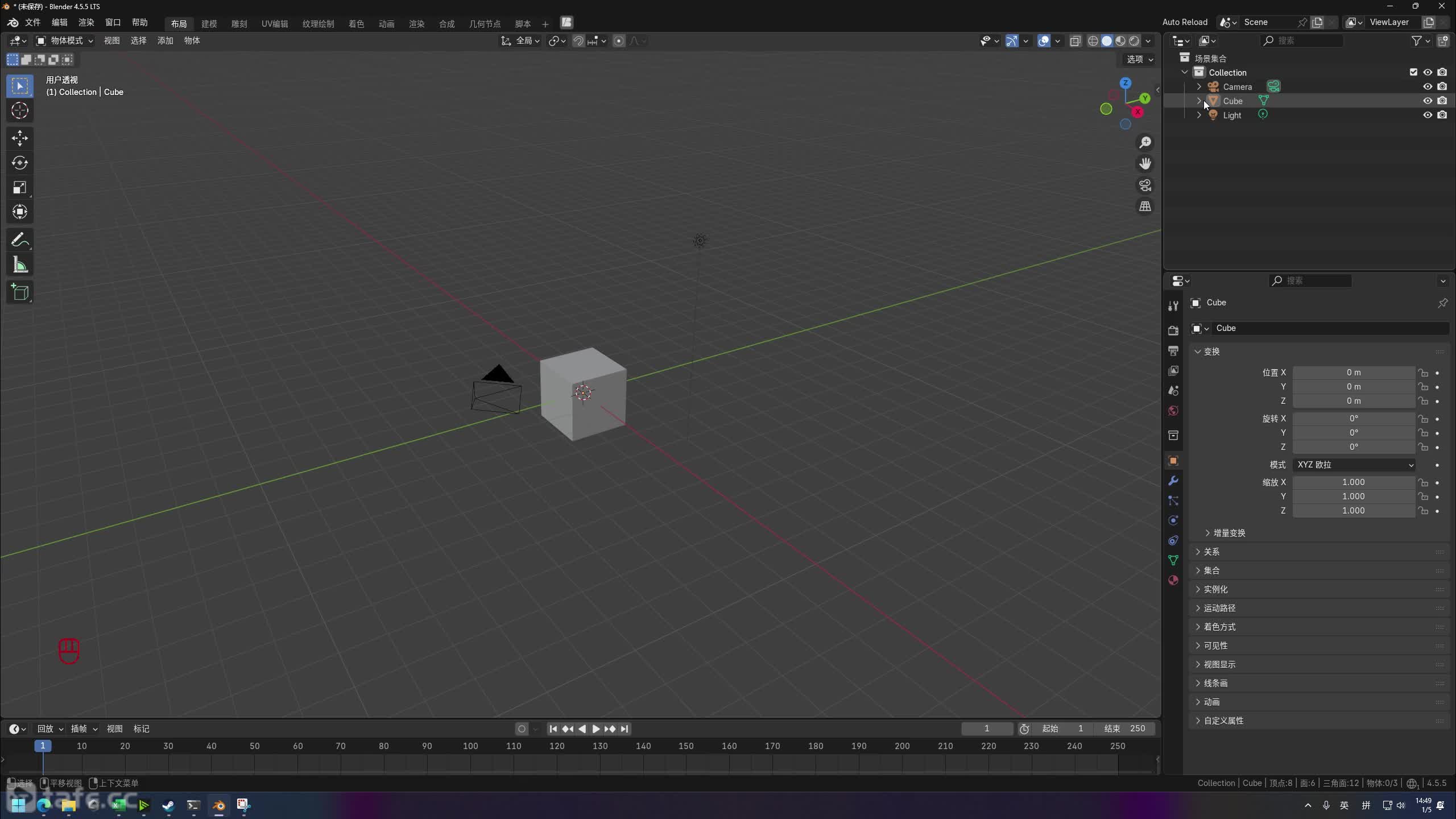
Task: Disable Light in renders
Action: (x=1442, y=115)
